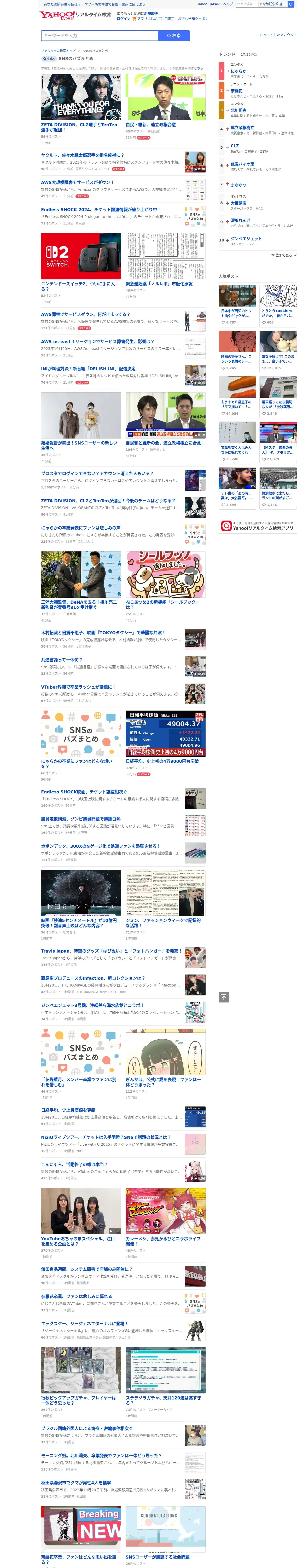This screenshot has width=297, height=1568.
Task: Click heart icon with 6,787 likes
Action: click(x=223, y=322)
